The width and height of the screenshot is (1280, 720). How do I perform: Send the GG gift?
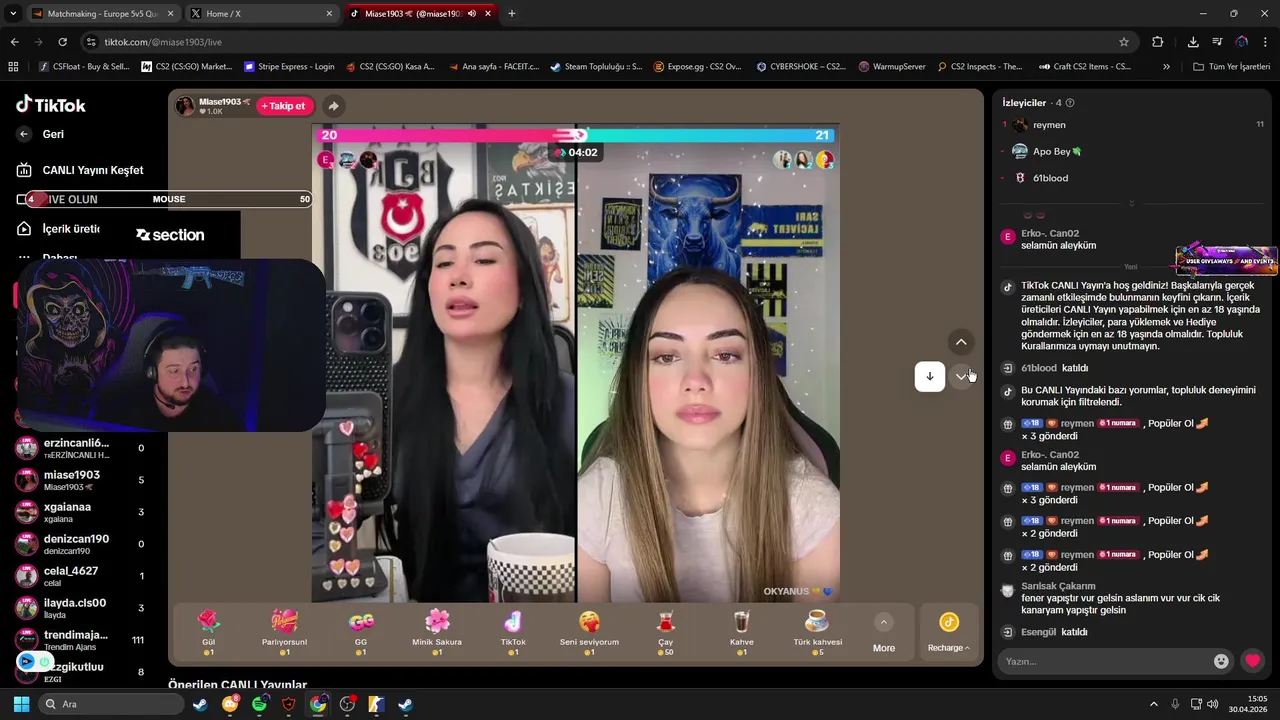tap(361, 632)
